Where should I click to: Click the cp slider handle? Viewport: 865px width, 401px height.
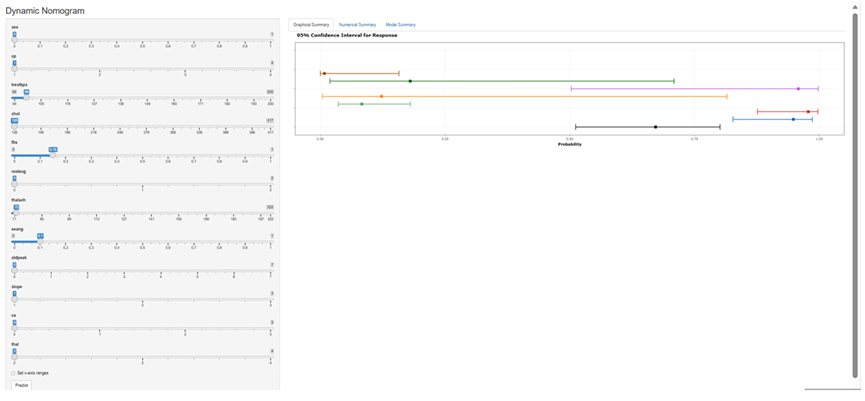click(x=14, y=69)
